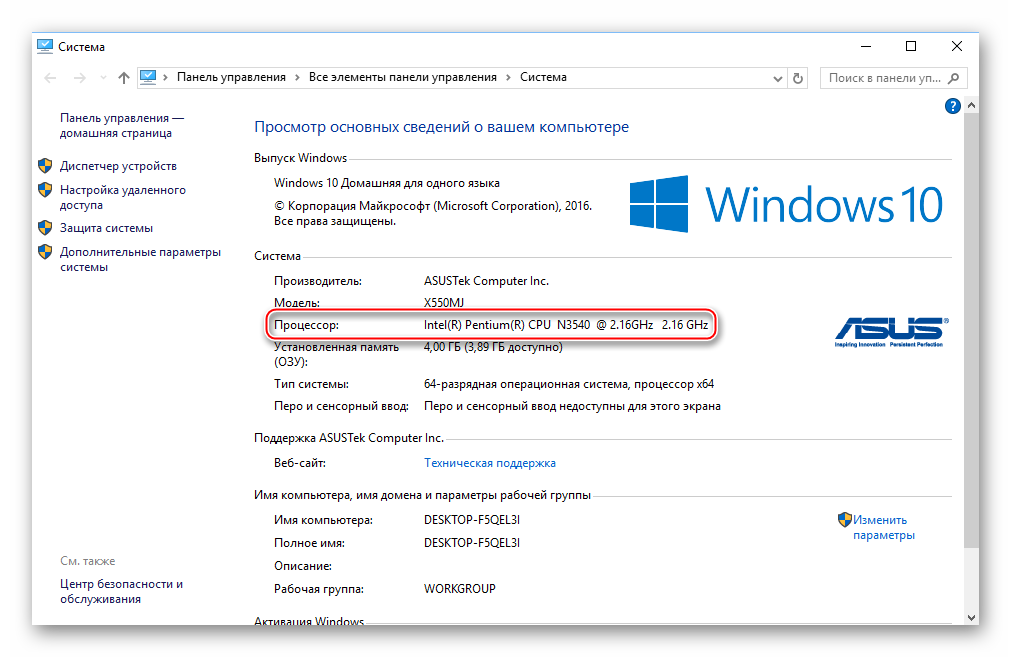The image size is (1011, 657).
Task: Go up one level with up arrow
Action: (x=124, y=78)
